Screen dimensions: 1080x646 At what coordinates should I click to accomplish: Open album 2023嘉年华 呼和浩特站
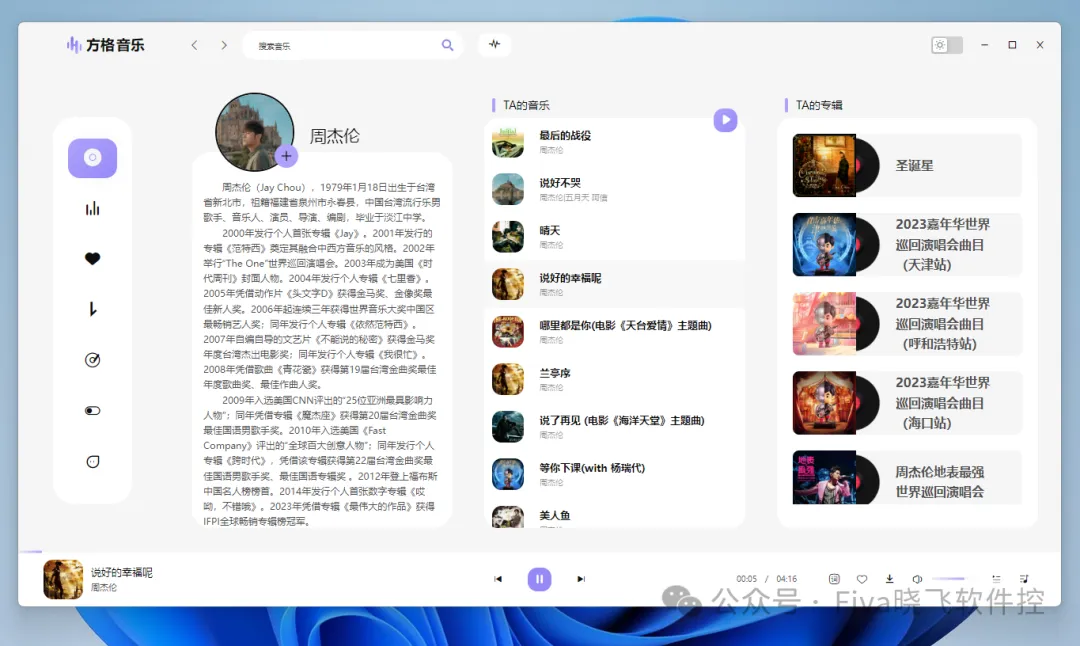click(x=906, y=324)
